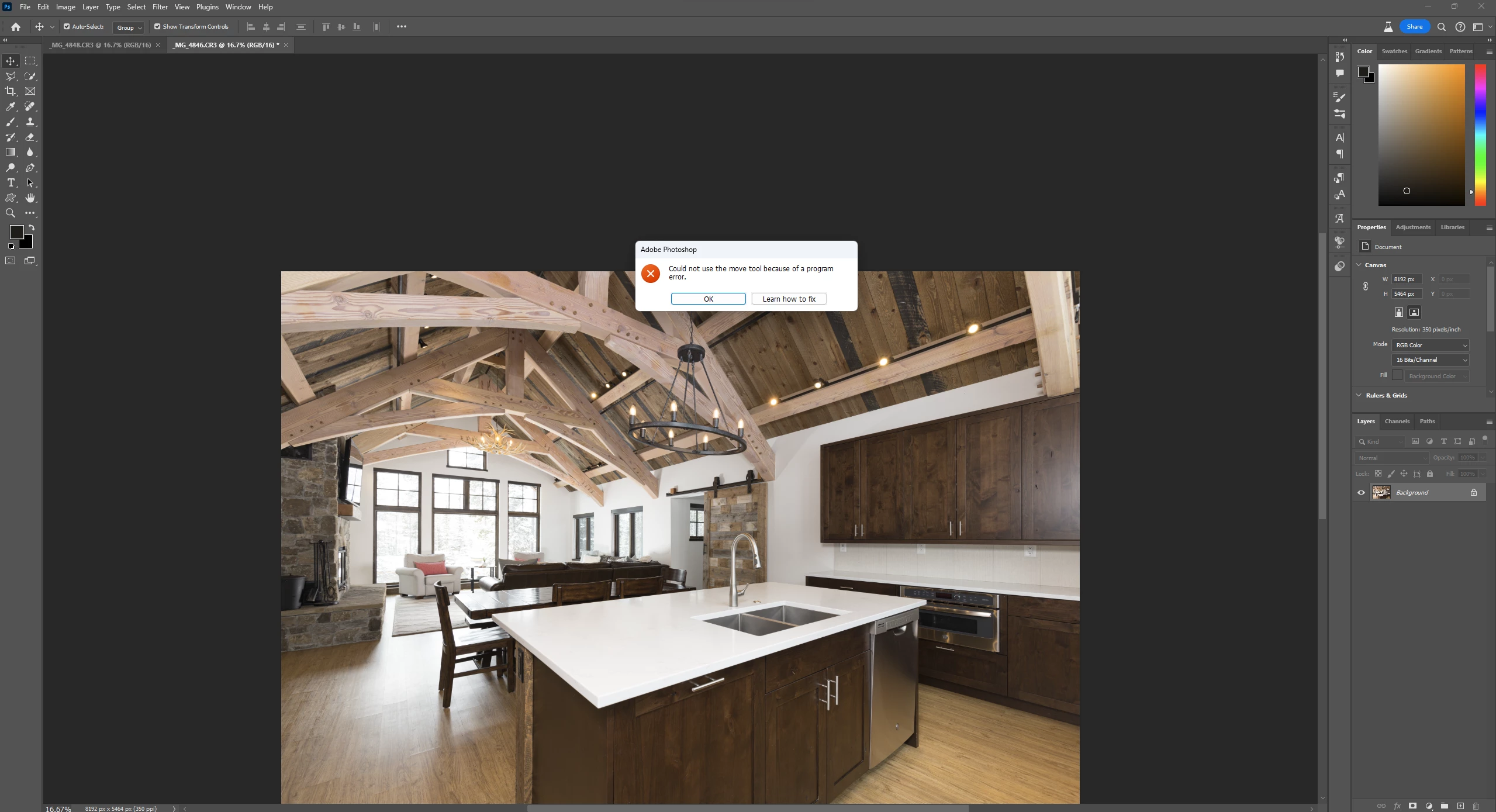Click OK in error dialog
The height and width of the screenshot is (812, 1496).
coord(708,299)
